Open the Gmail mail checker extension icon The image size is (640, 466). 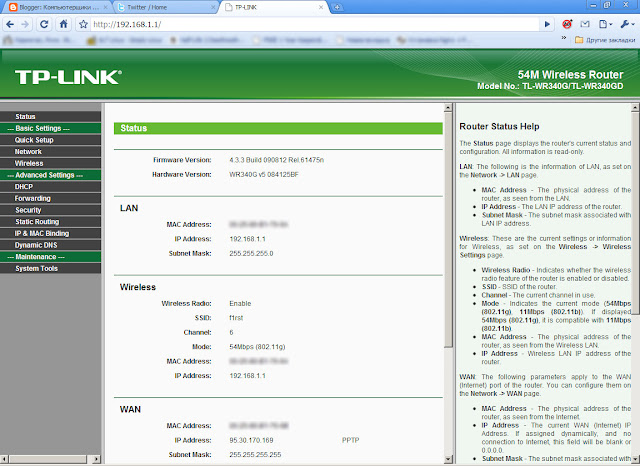click(585, 24)
